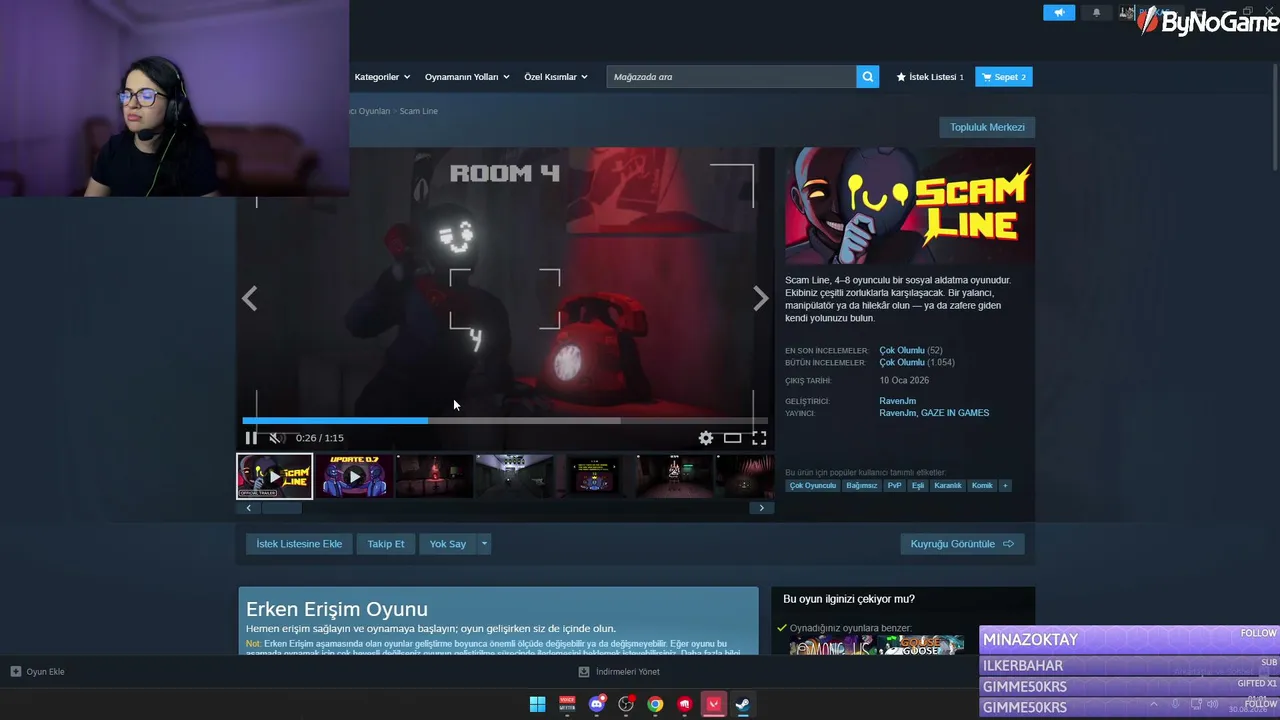Screen dimensions: 1280x720
Task: Click İstek Listesine Ekle button
Action: point(299,544)
